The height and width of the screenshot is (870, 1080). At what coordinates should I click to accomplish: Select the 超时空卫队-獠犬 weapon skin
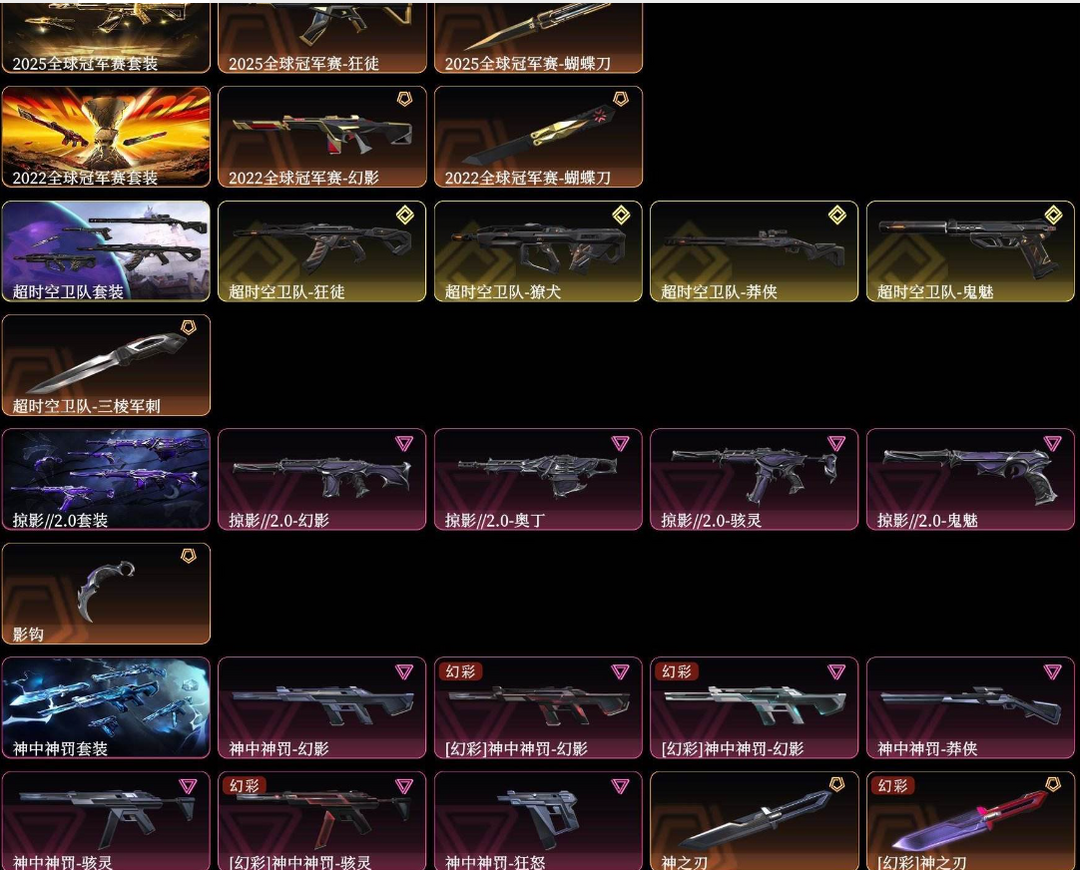pos(539,251)
